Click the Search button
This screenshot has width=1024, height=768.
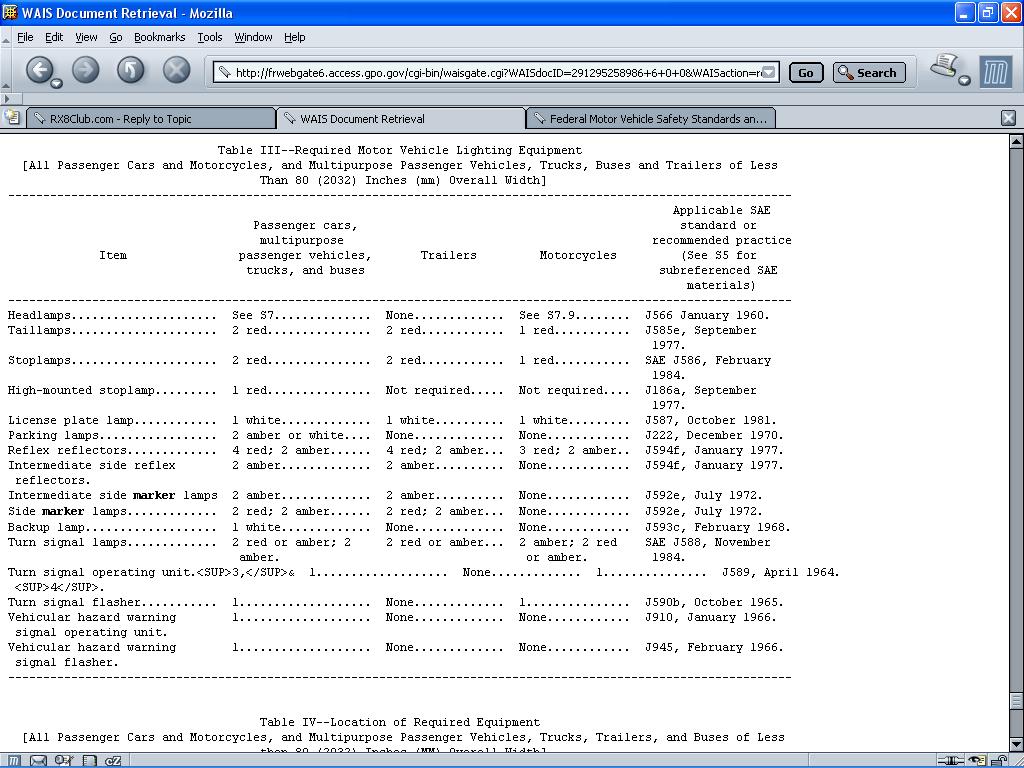click(x=869, y=72)
